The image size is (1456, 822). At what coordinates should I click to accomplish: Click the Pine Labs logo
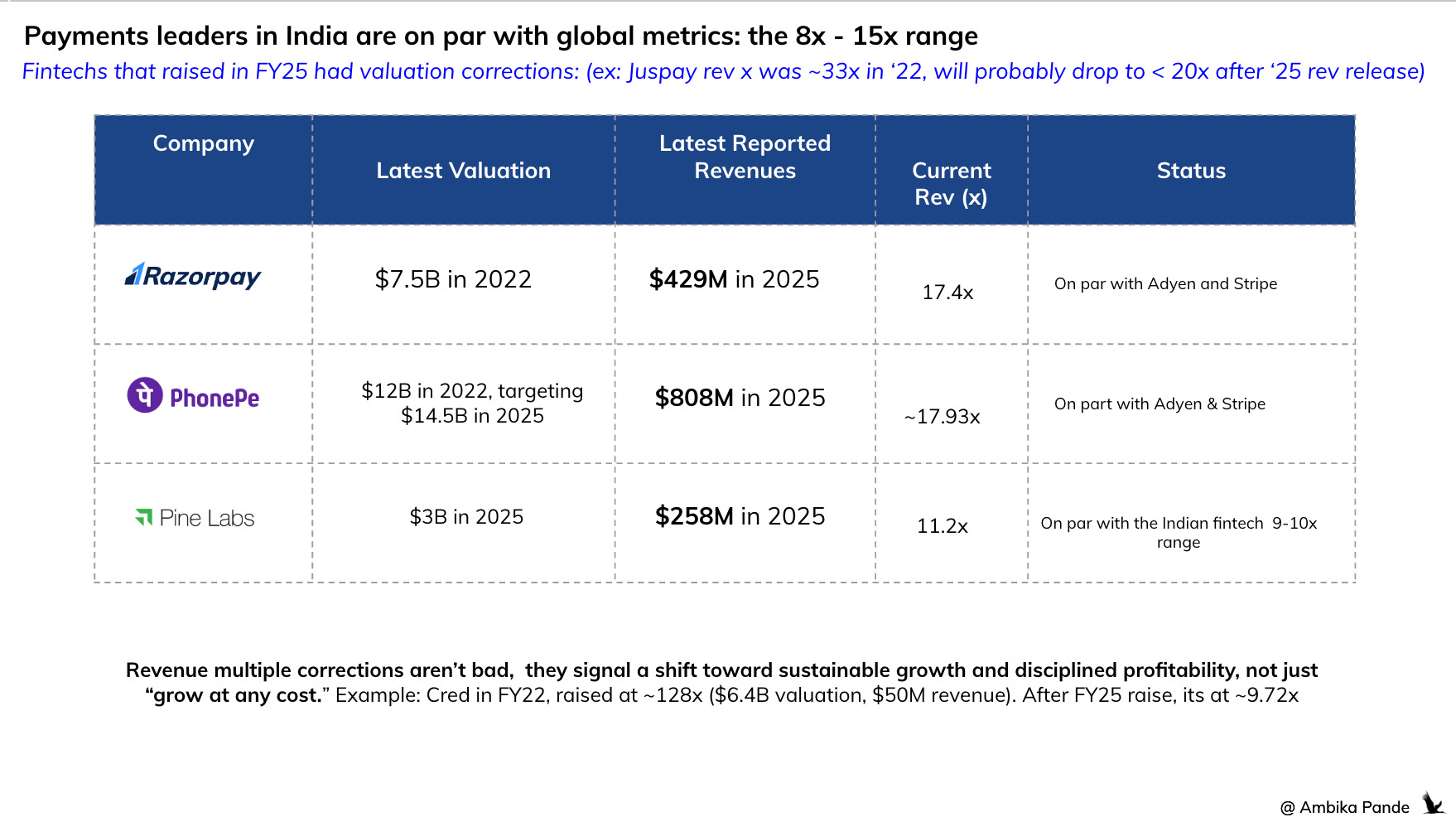pos(195,518)
